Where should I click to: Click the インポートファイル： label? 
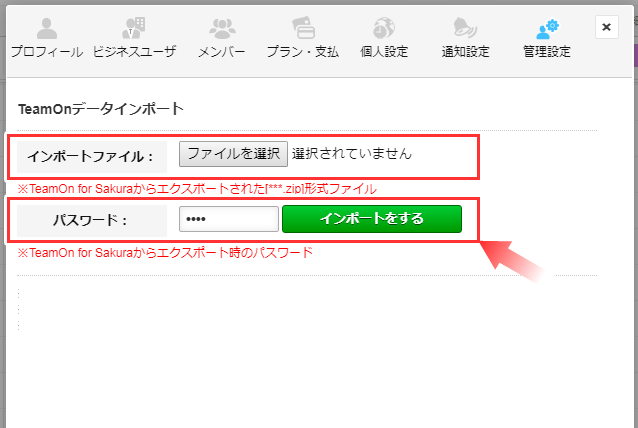[90, 157]
